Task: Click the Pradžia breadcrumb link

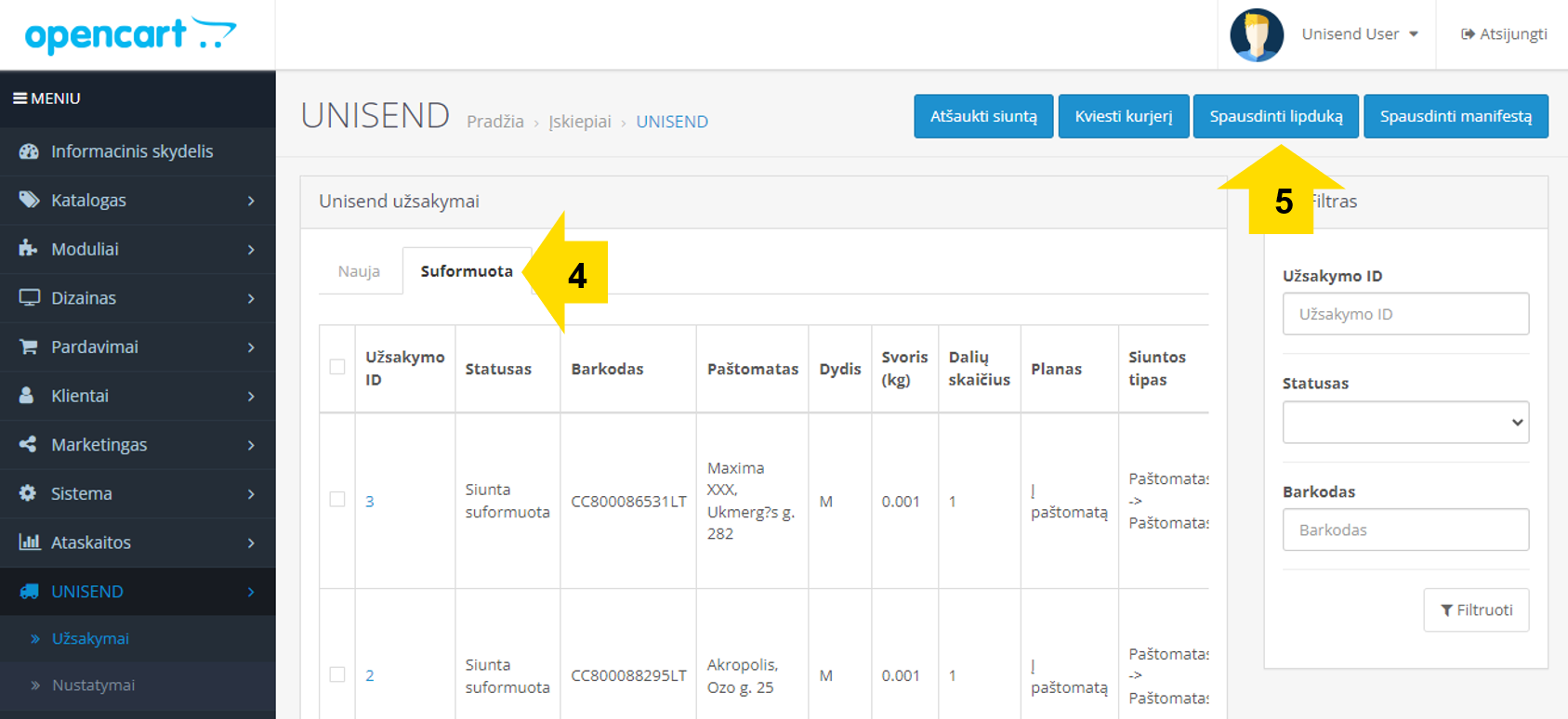Action: pos(495,122)
